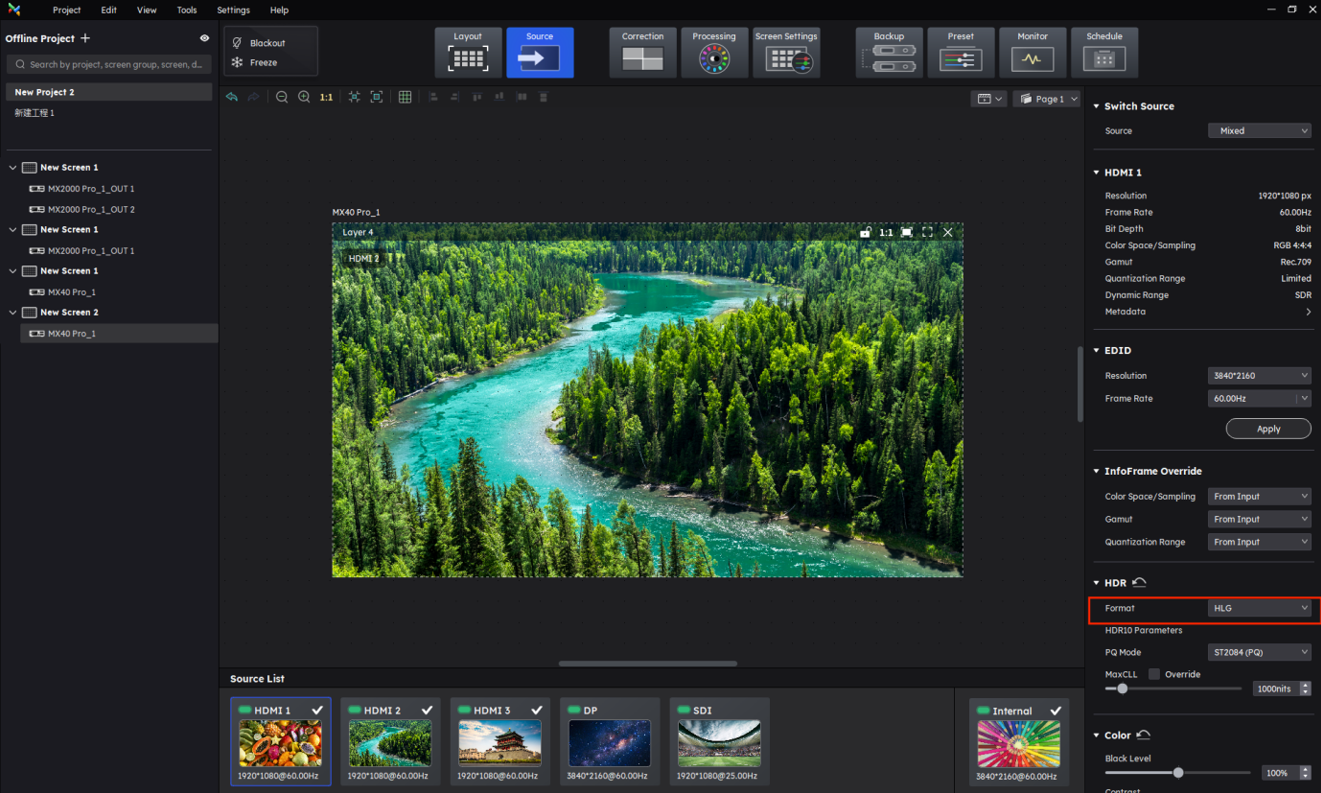Viewport: 1321px width, 793px height.
Task: Collapse the New Screen 2 tree node
Action: click(x=13, y=312)
